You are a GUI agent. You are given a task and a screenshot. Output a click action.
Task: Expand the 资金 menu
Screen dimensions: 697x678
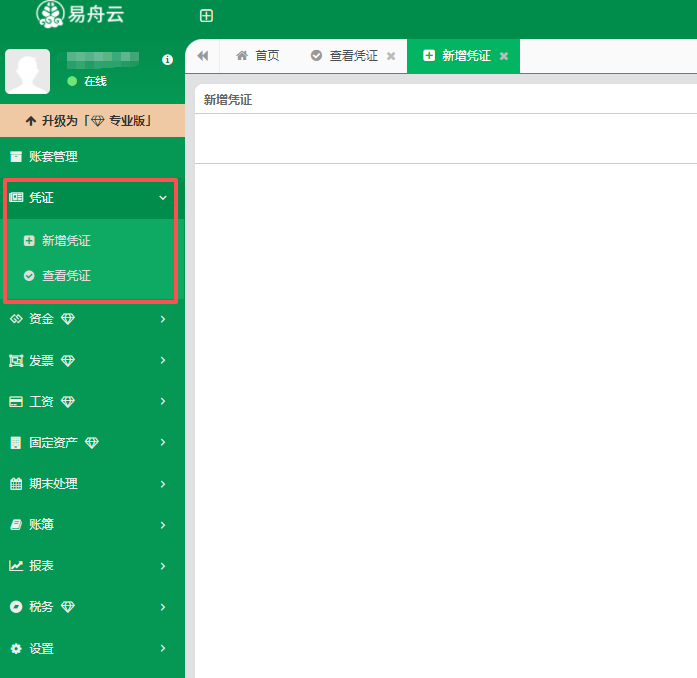pyautogui.click(x=90, y=319)
